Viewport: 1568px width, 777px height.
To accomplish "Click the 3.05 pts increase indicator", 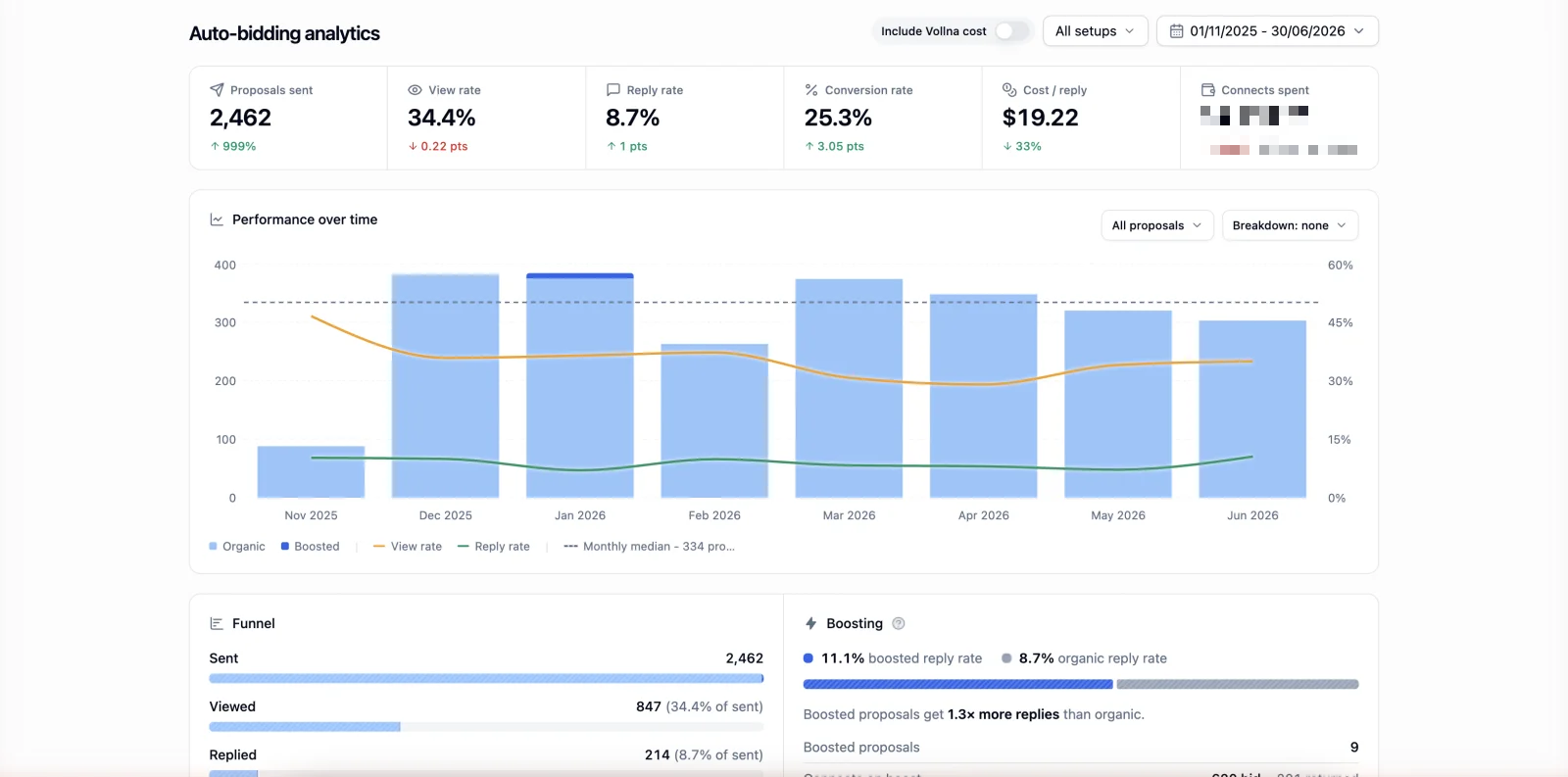I will (x=834, y=146).
